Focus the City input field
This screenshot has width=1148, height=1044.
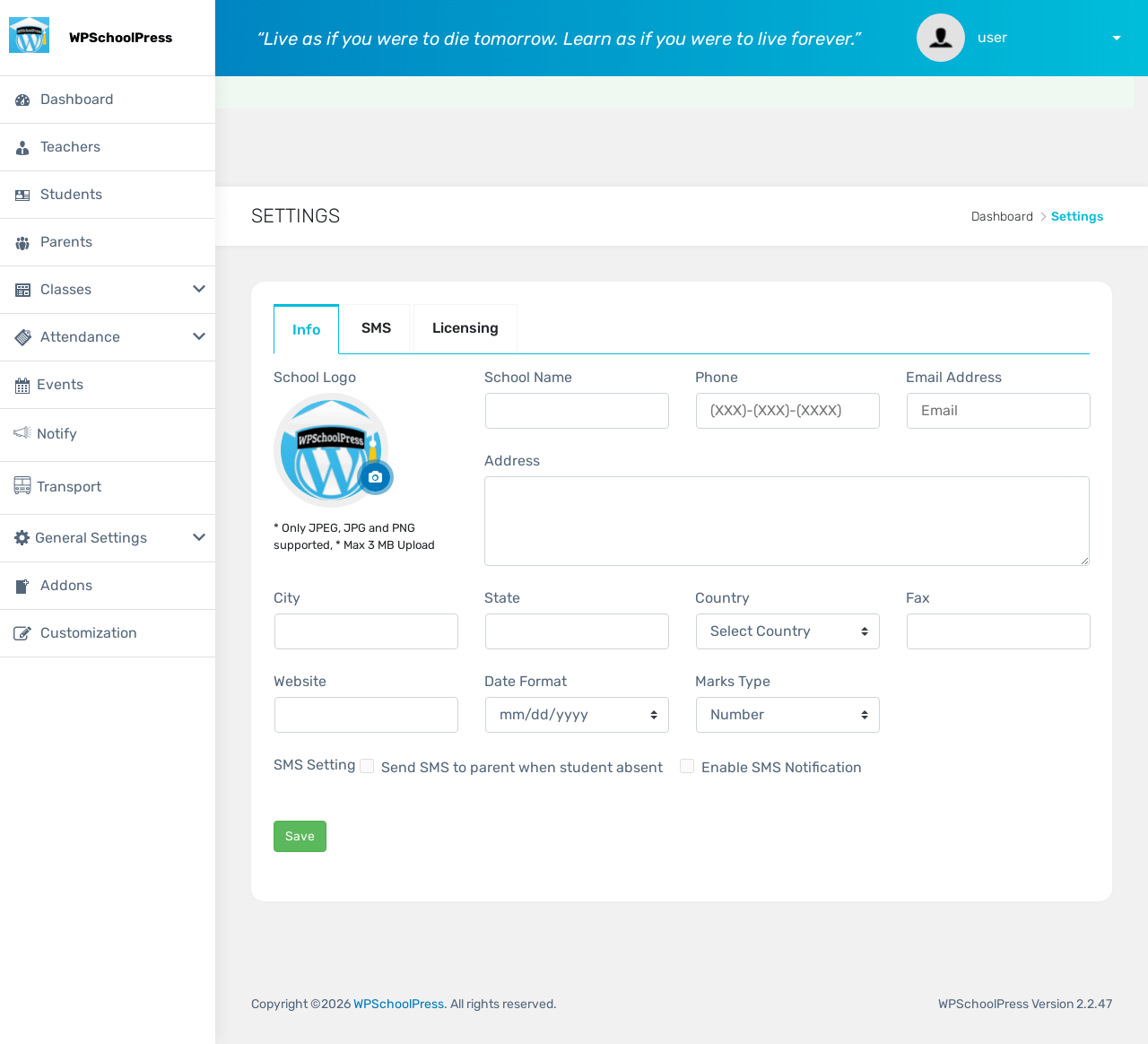pos(366,631)
